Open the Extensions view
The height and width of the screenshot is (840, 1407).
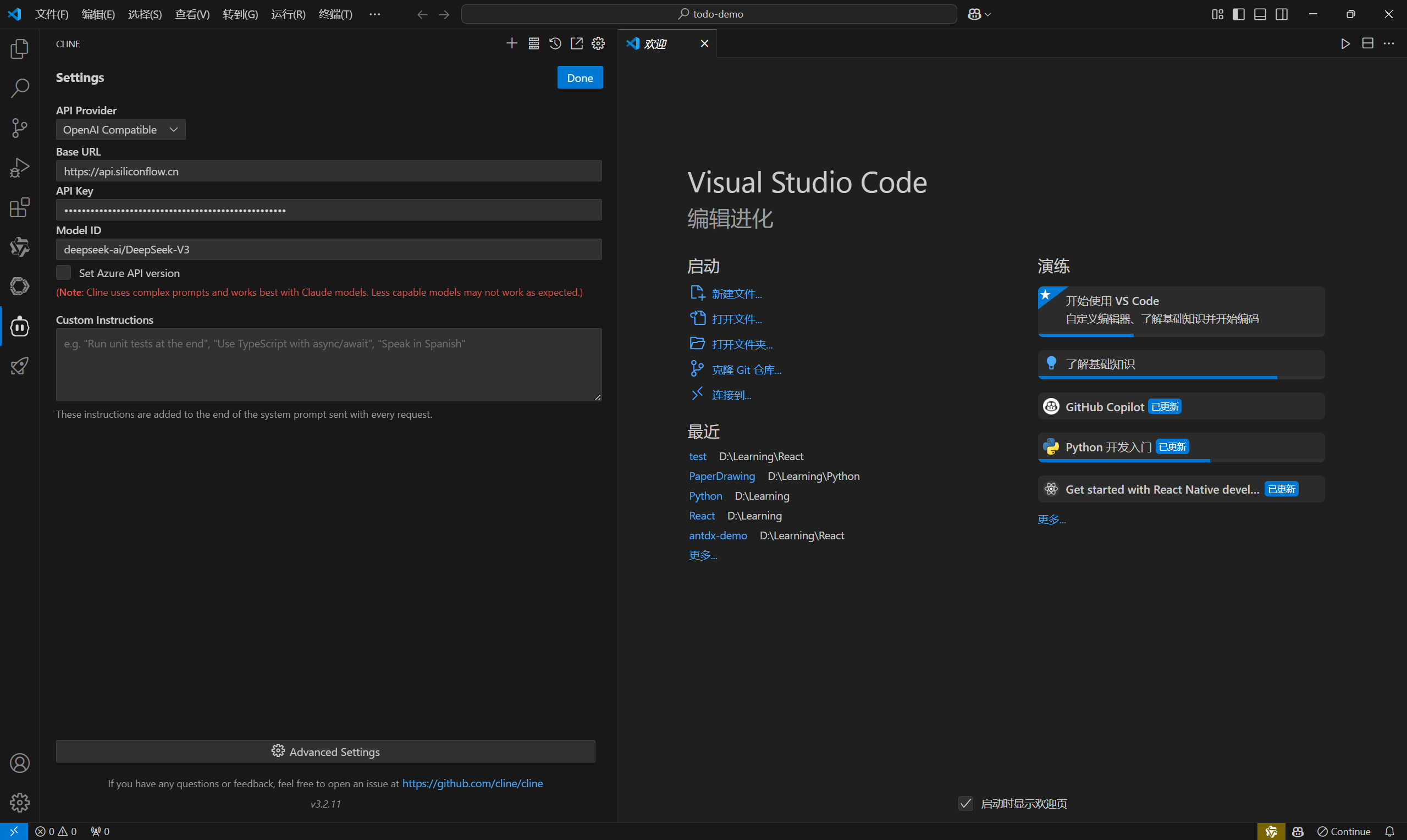coord(19,208)
